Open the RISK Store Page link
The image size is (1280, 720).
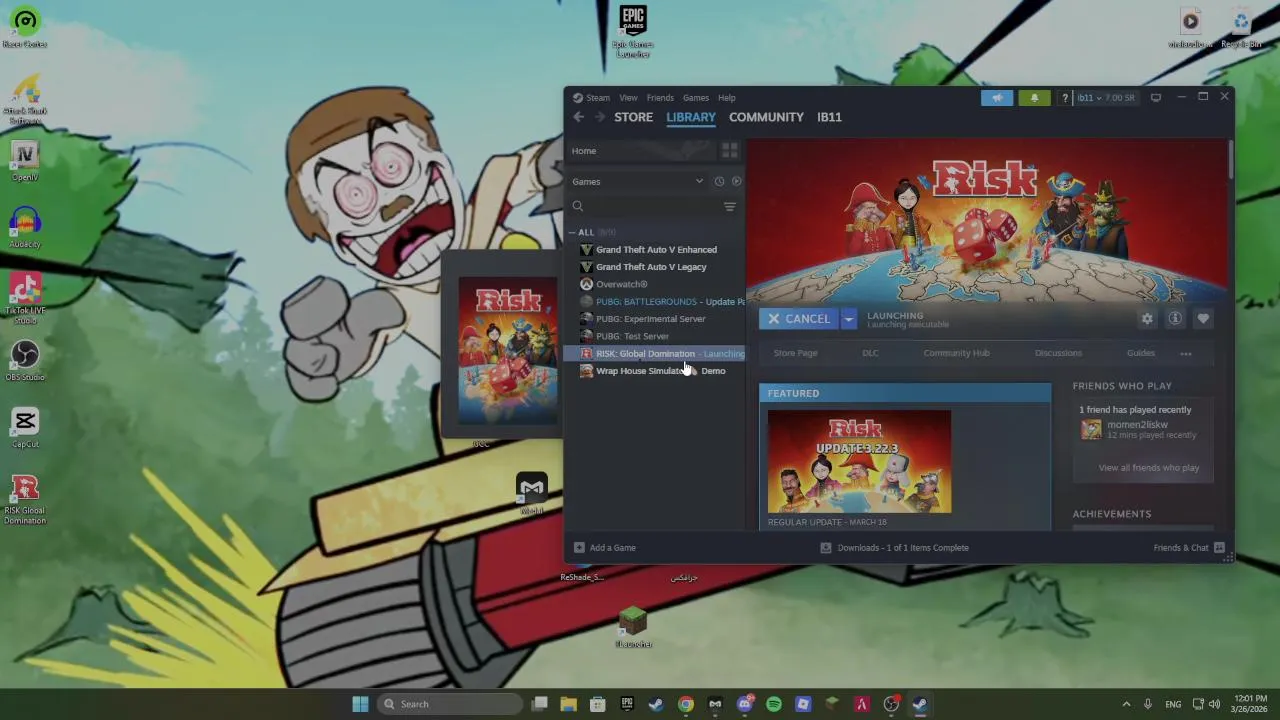796,353
